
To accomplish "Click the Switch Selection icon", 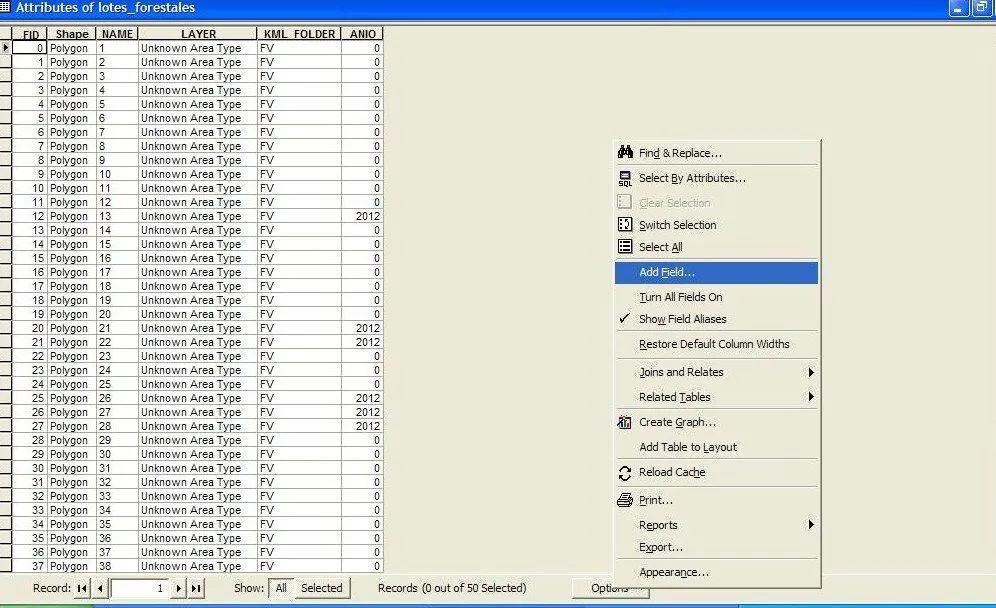I will pos(625,225).
